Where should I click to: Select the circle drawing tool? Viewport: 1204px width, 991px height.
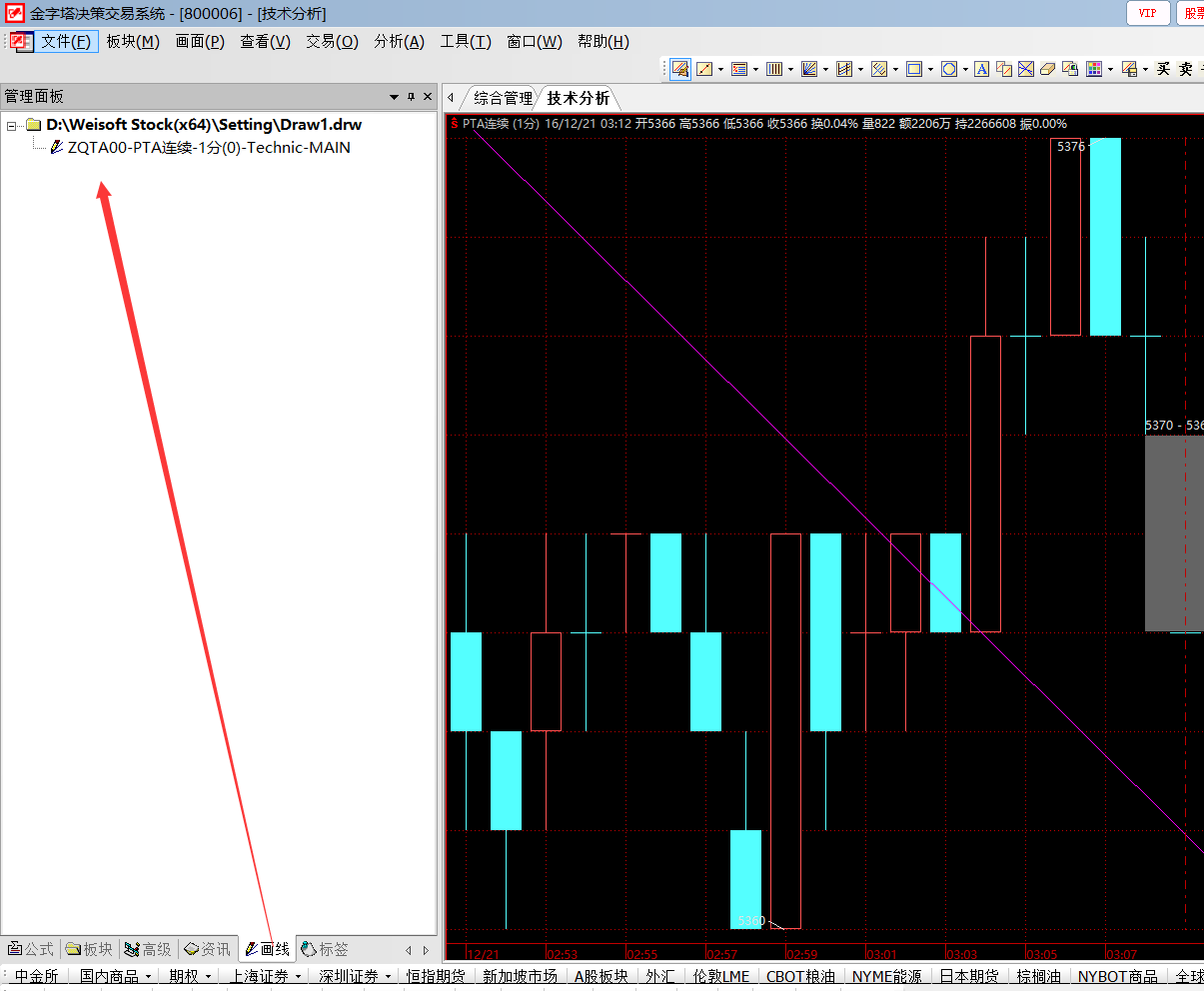(949, 69)
